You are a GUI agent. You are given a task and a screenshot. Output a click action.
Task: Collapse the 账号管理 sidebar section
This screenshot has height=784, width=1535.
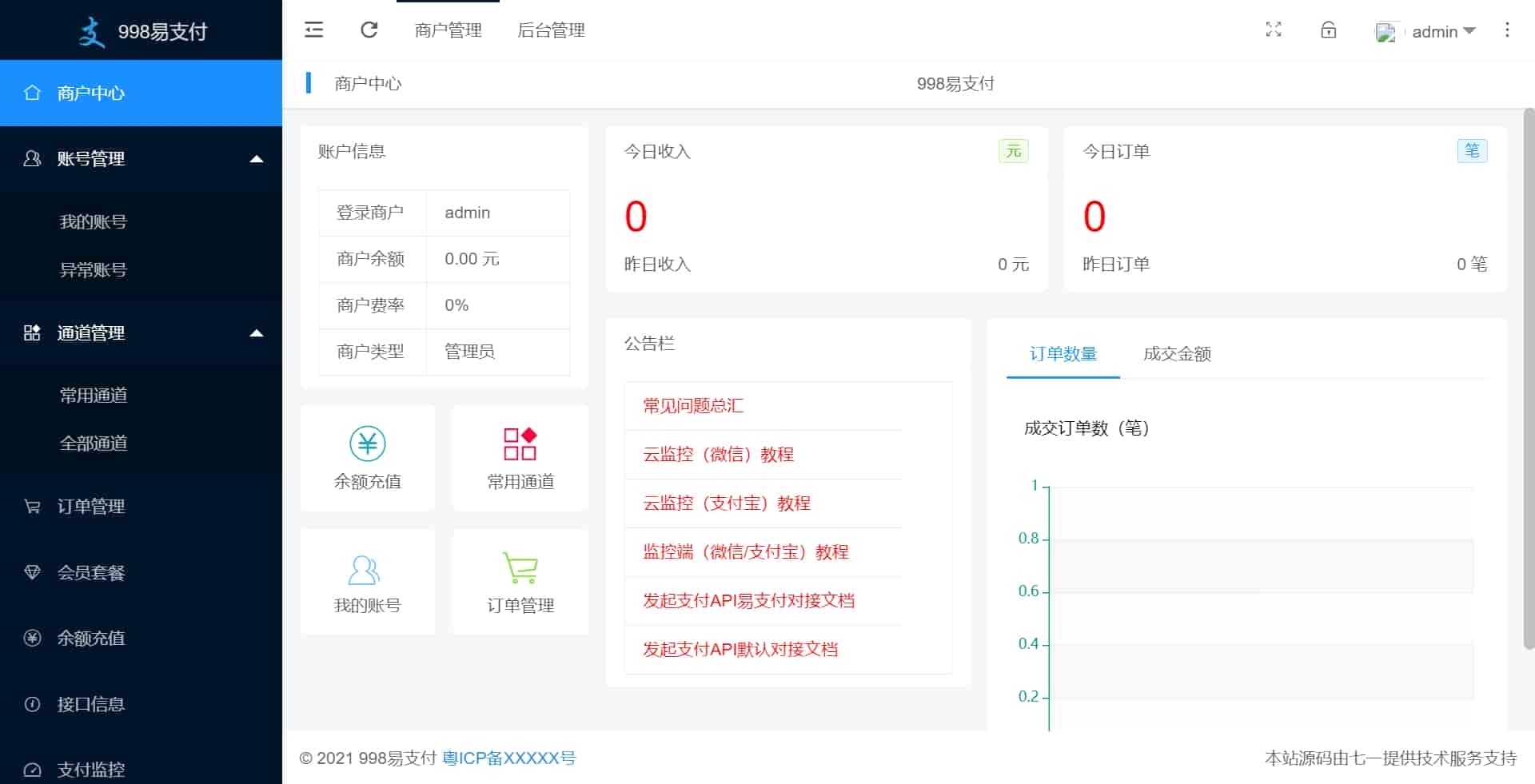coord(257,159)
